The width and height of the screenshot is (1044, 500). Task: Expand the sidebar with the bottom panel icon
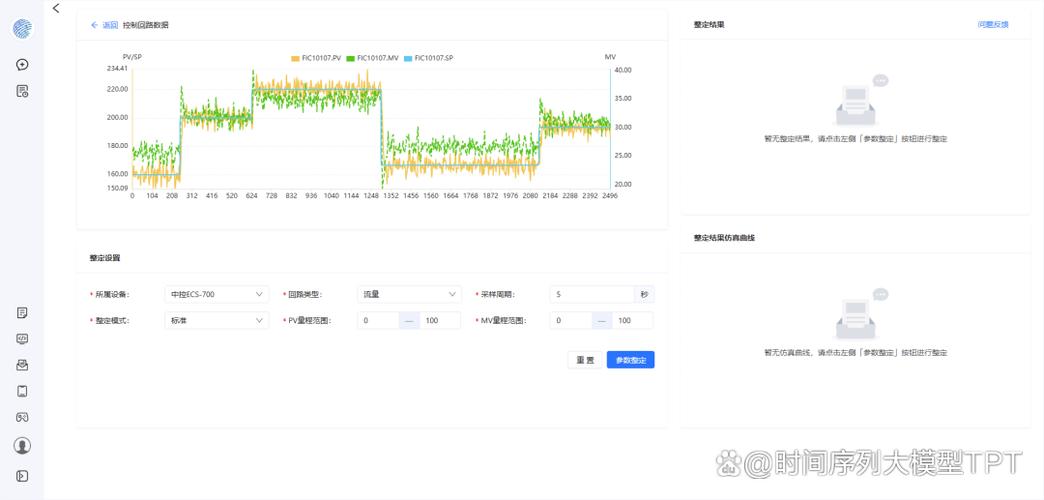point(22,475)
